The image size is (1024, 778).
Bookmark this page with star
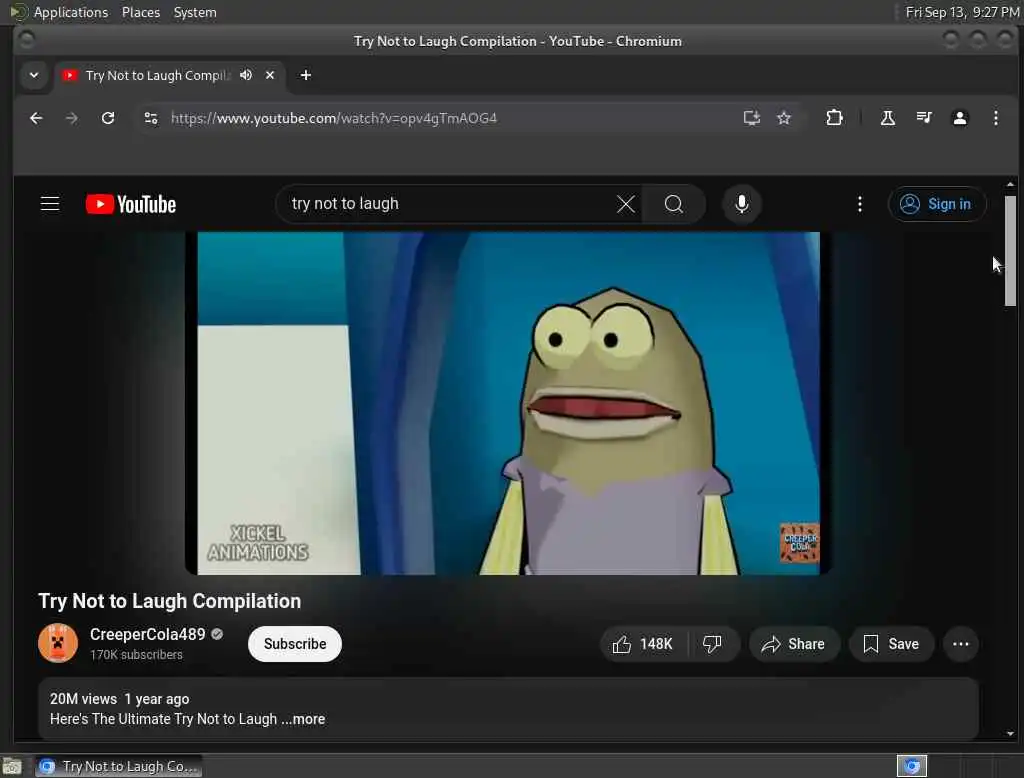[x=784, y=118]
